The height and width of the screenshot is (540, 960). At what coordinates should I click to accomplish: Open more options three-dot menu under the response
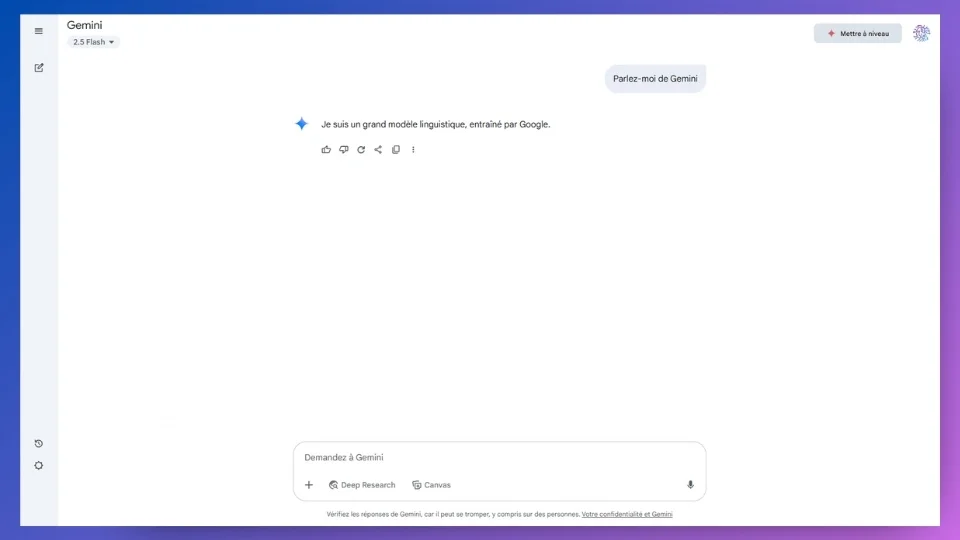[x=413, y=149]
